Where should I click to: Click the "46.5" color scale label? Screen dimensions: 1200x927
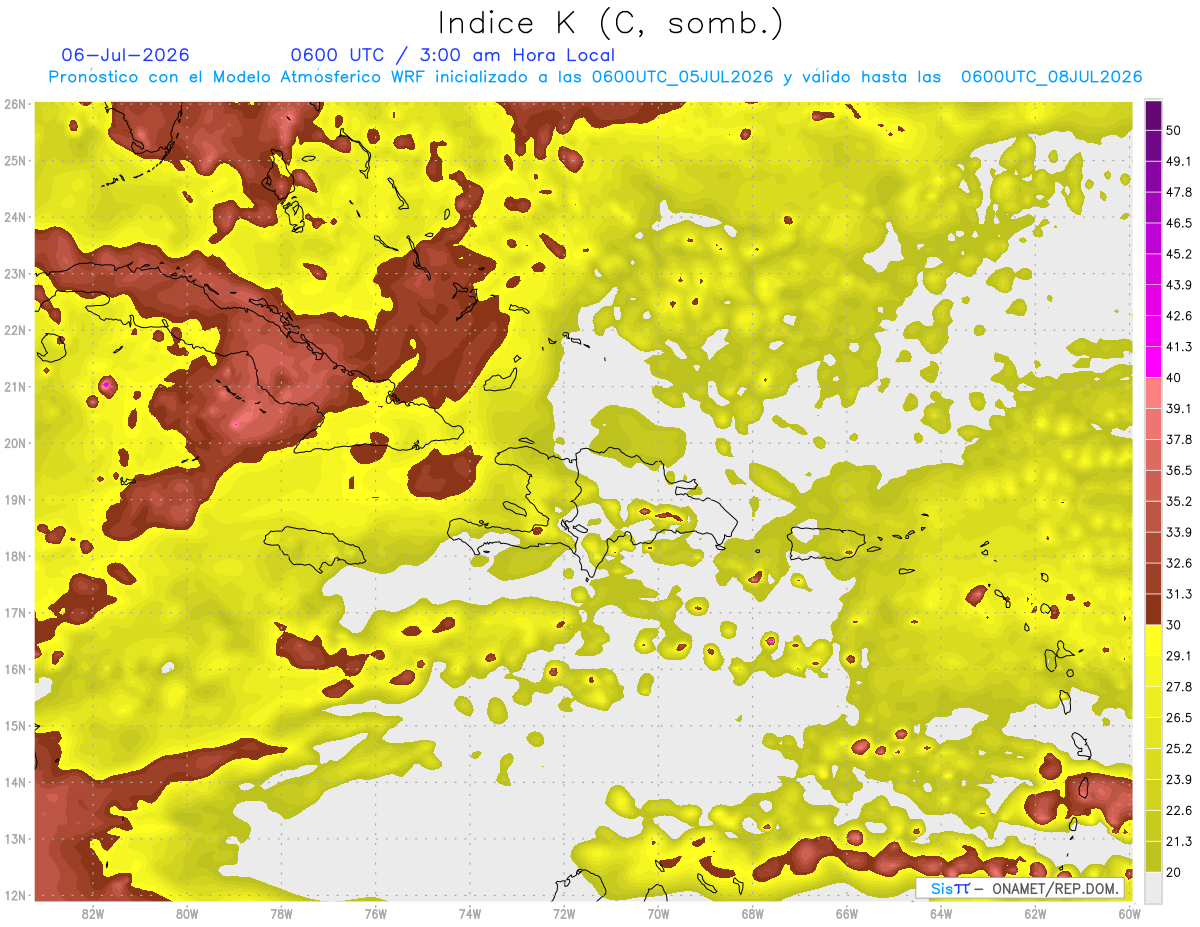click(1179, 224)
